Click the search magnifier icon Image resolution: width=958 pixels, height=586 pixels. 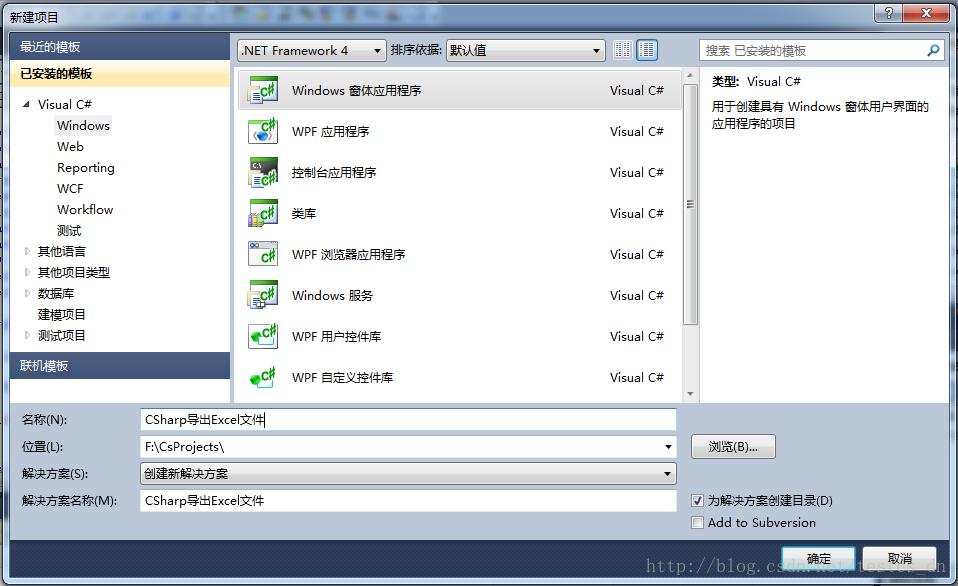933,51
